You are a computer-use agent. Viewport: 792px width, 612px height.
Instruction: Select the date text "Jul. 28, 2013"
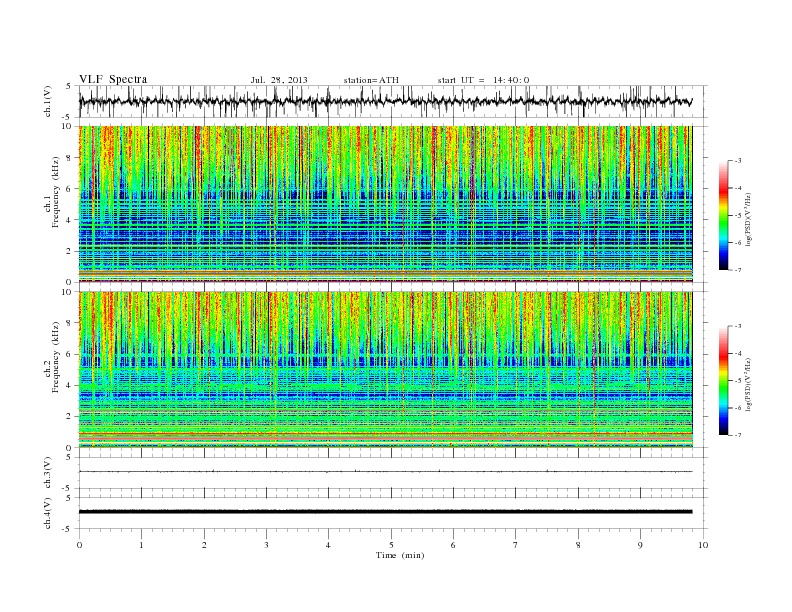(x=279, y=80)
